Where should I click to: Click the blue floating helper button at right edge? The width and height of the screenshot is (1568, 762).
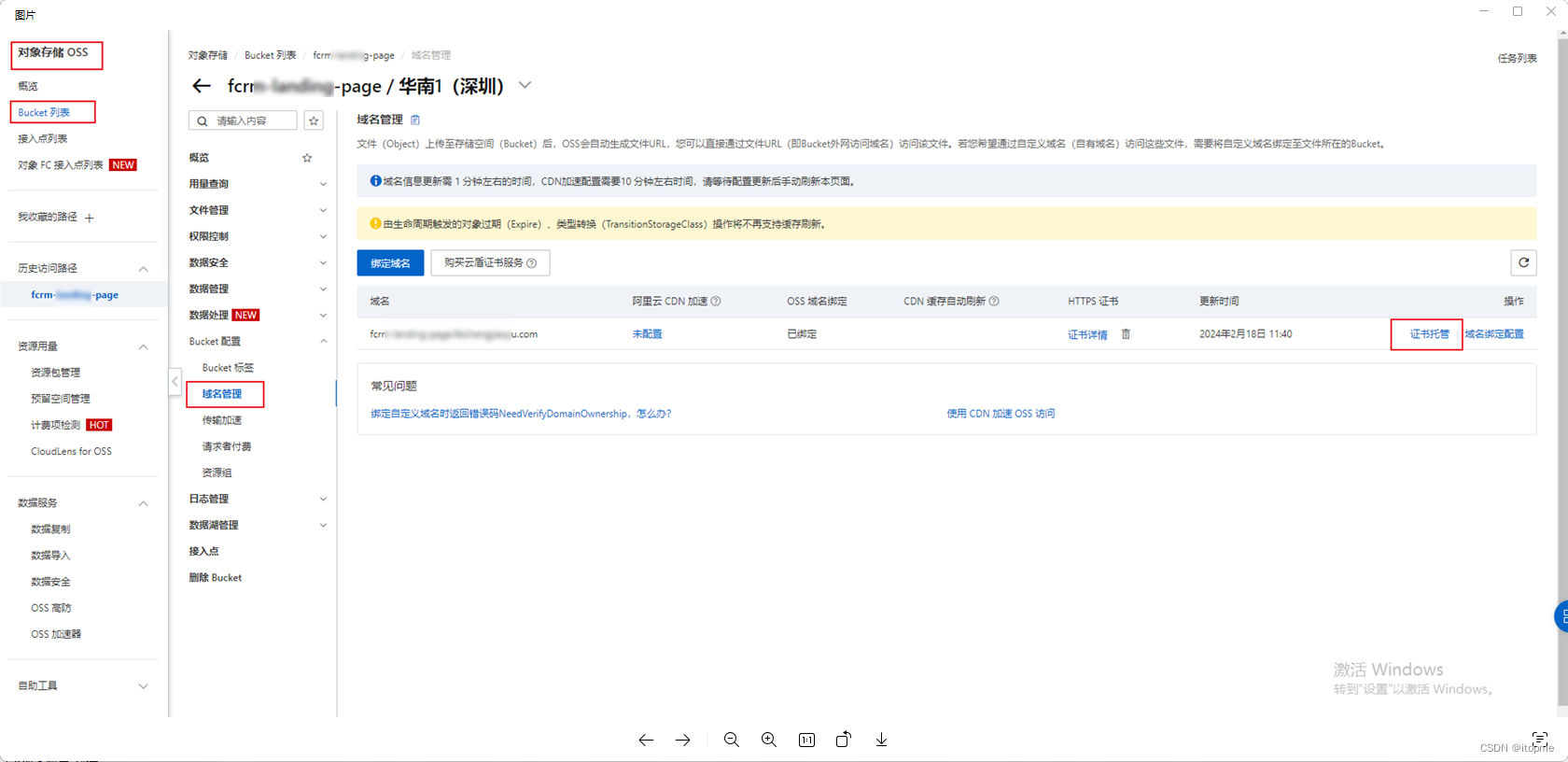pyautogui.click(x=1561, y=616)
